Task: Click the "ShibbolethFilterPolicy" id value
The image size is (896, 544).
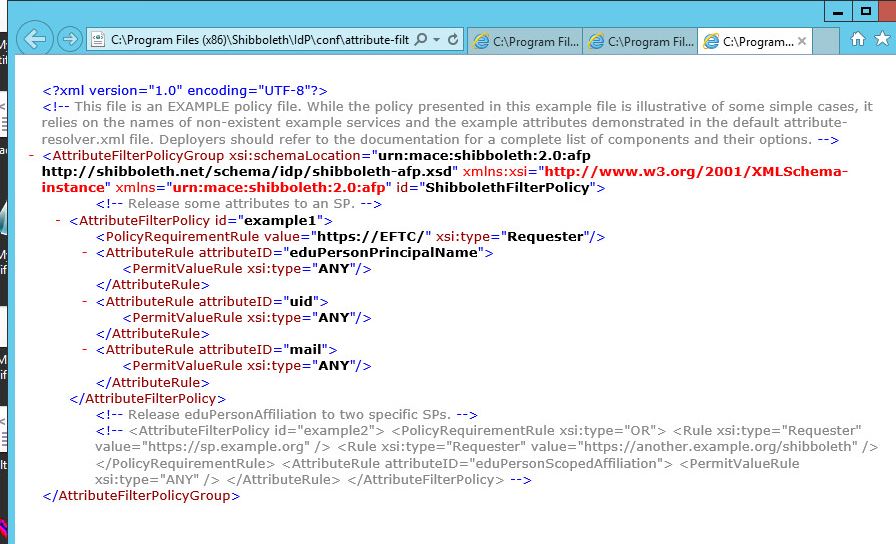Action: pos(507,187)
